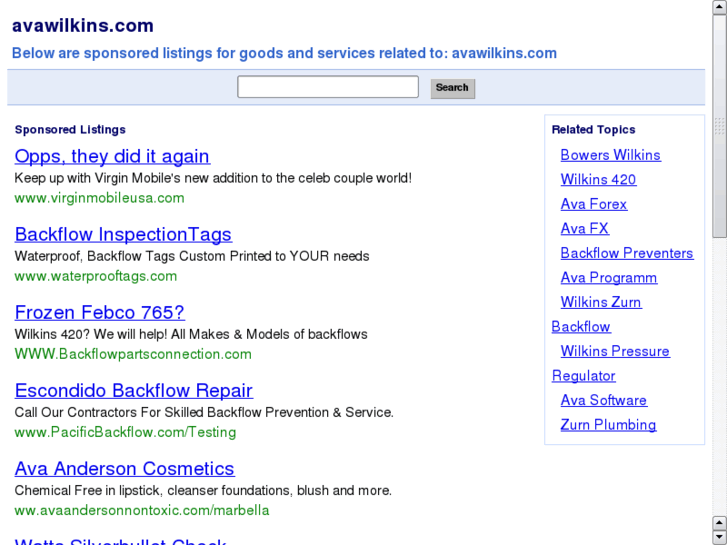Screen dimensions: 727x545
Task: Click the avawilkins.com page heading
Action: click(83, 26)
